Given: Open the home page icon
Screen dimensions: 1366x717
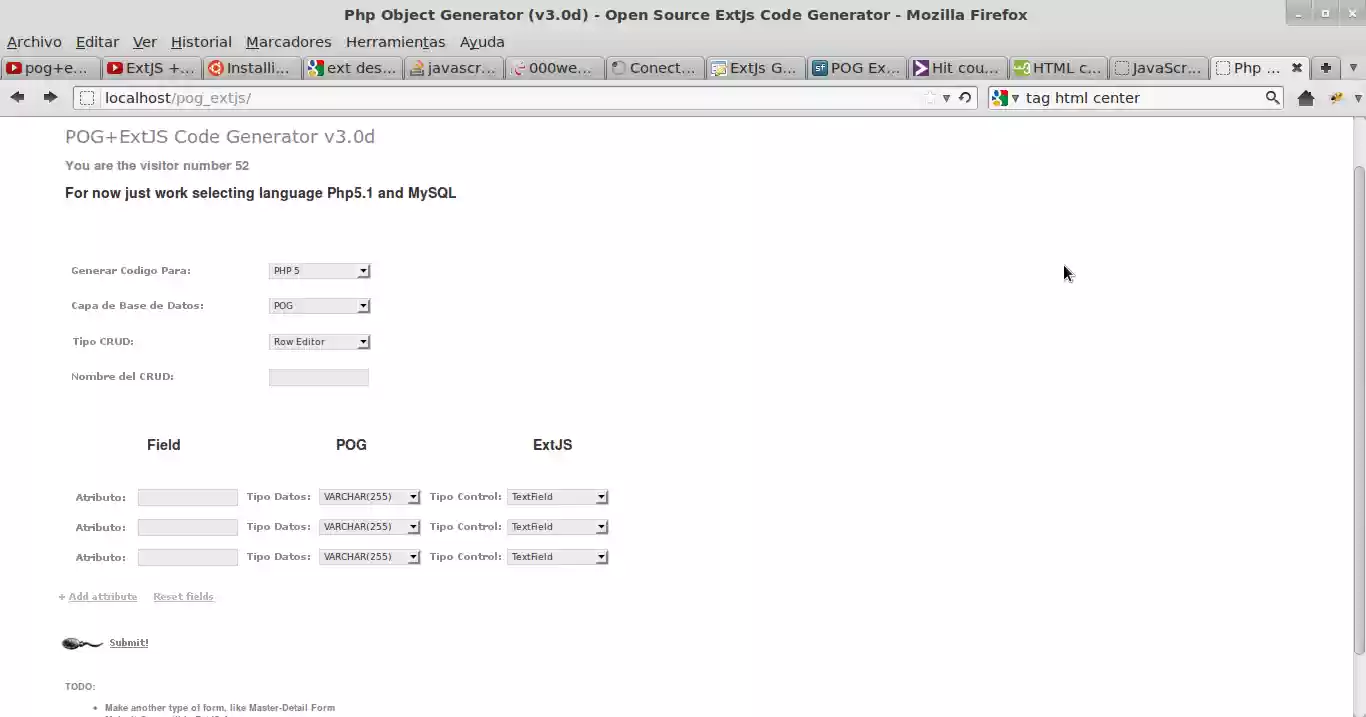Looking at the screenshot, I should tap(1306, 97).
